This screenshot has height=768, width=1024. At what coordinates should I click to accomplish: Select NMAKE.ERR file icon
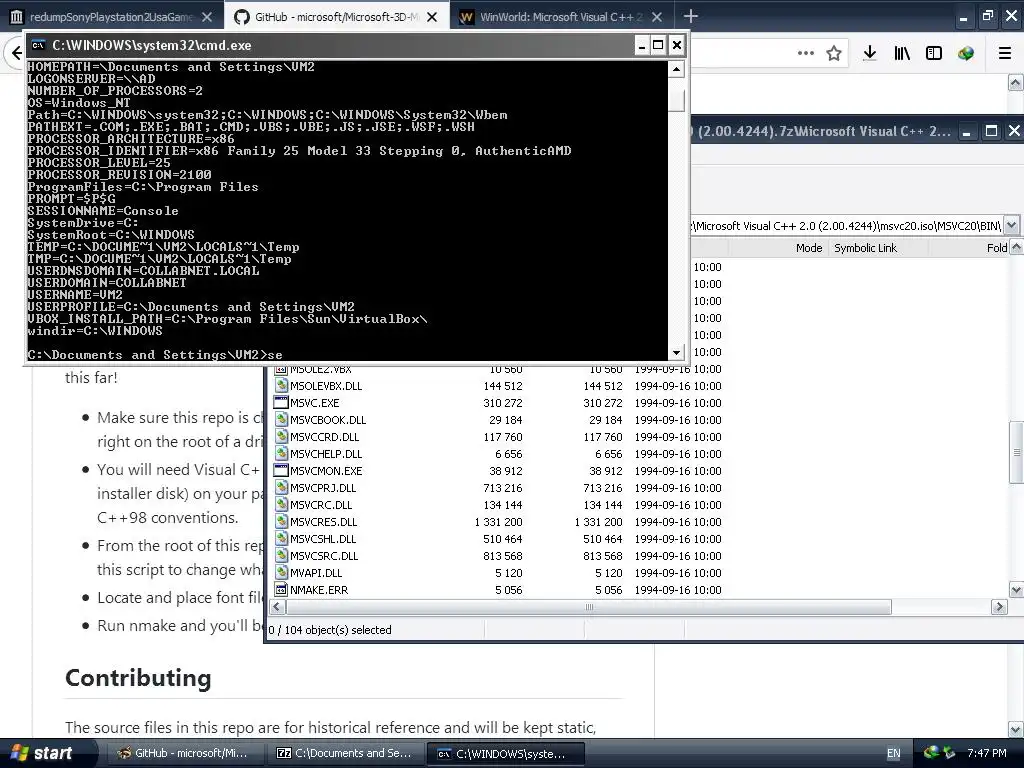coord(281,589)
